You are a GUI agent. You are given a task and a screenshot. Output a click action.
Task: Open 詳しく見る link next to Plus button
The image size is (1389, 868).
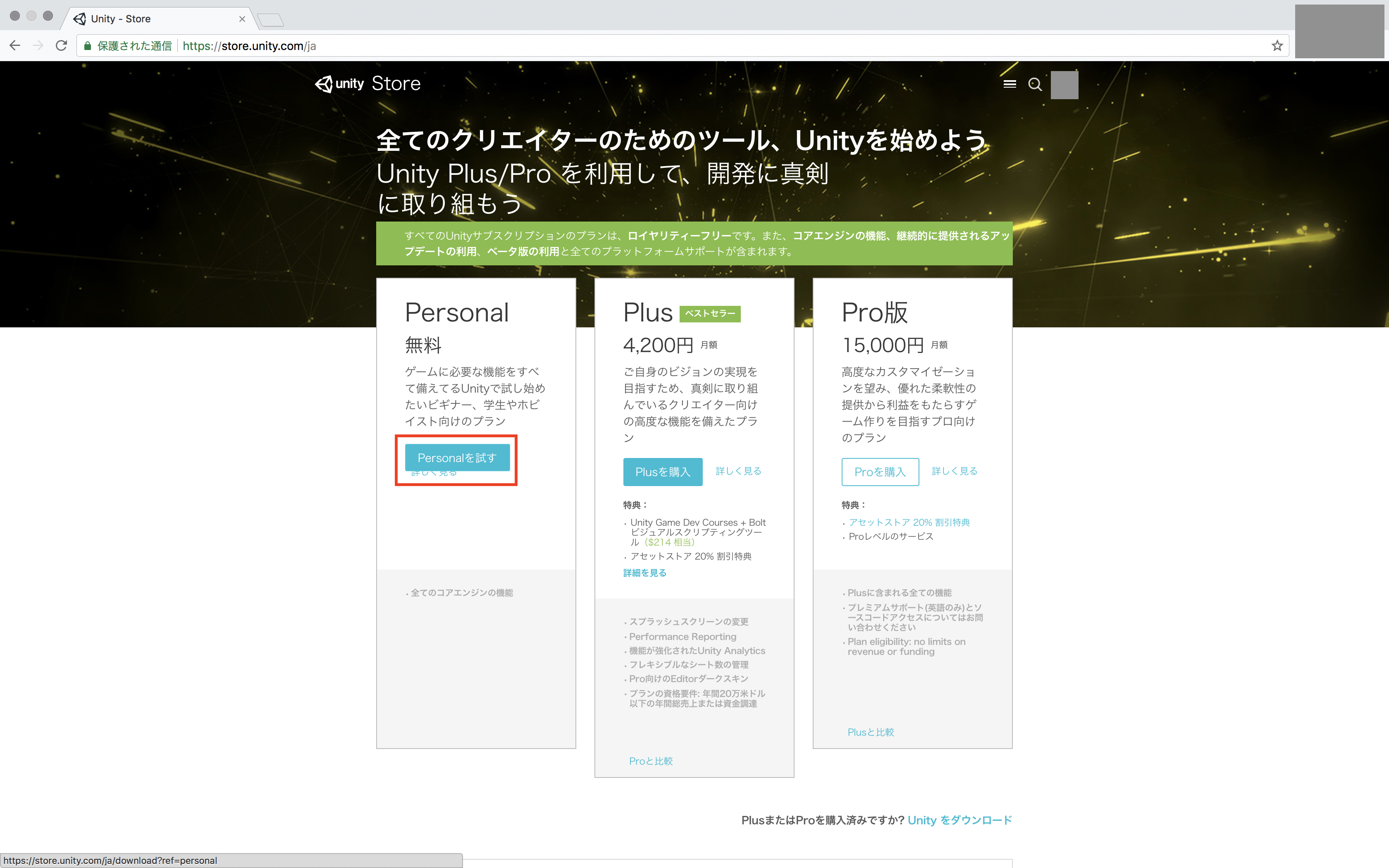(x=738, y=471)
